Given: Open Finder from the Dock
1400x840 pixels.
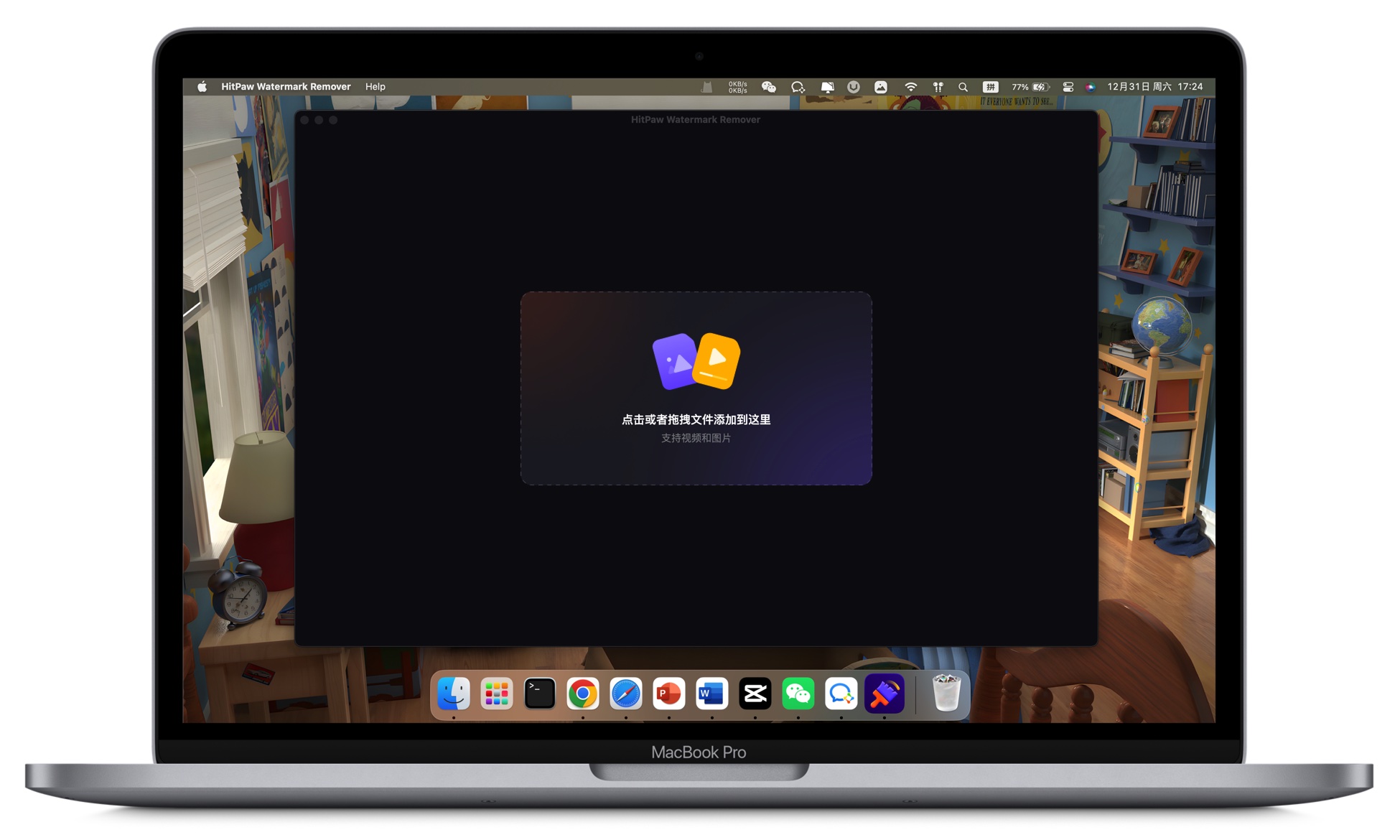Looking at the screenshot, I should coord(454,694).
